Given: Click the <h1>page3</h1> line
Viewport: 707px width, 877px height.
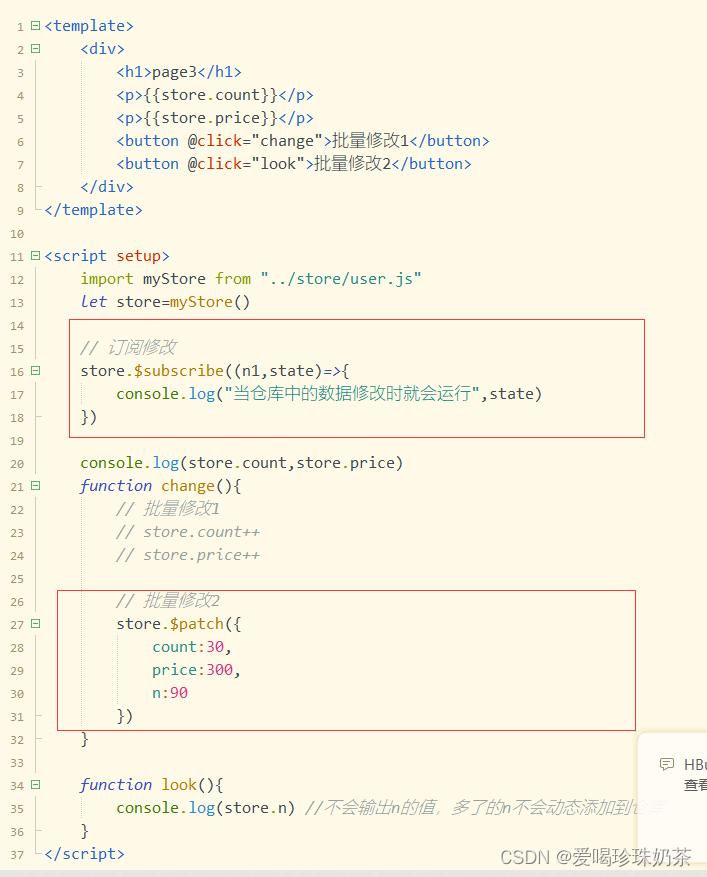Looking at the screenshot, I should click(x=179, y=72).
